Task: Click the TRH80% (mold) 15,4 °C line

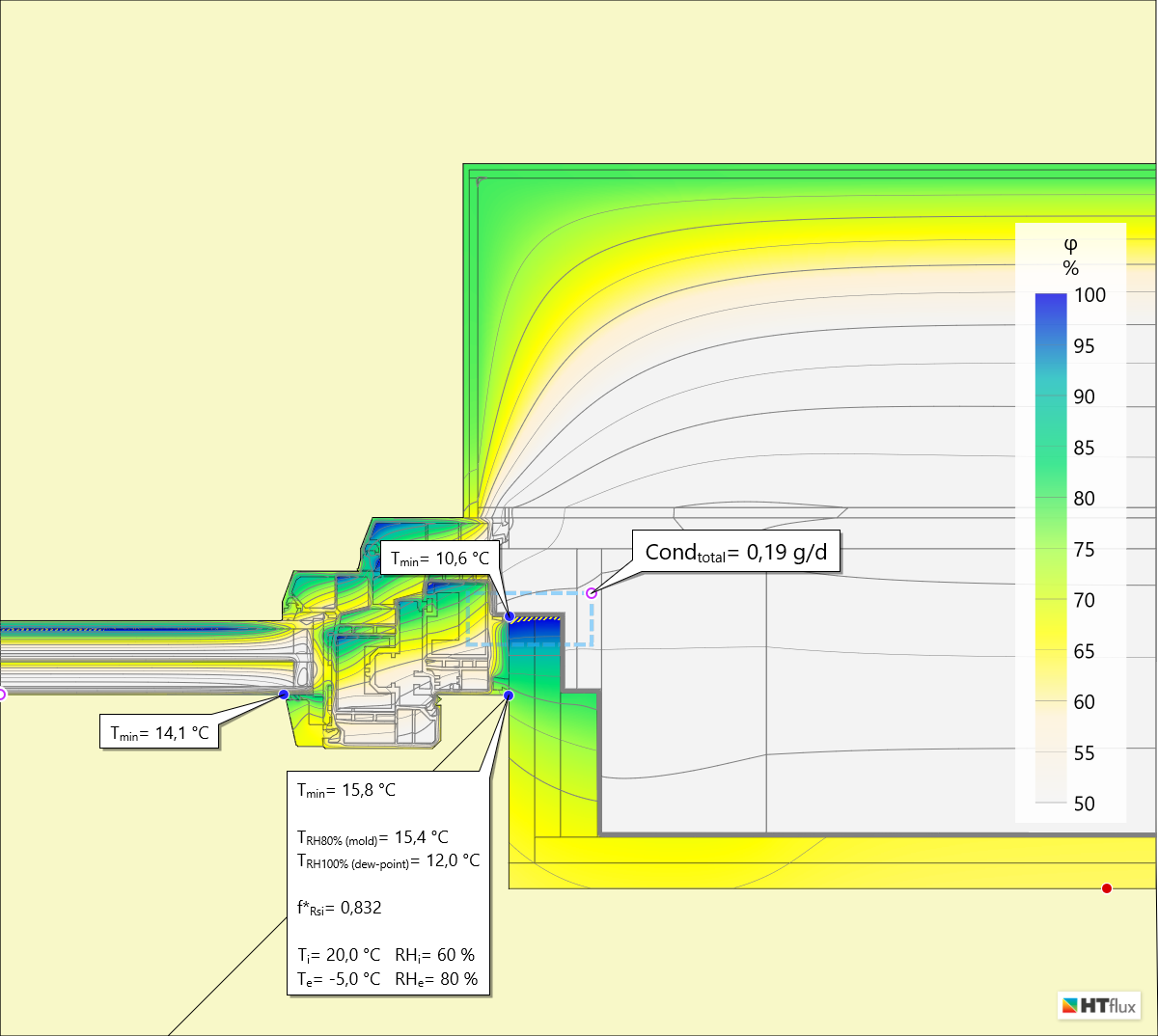Action: 372,837
